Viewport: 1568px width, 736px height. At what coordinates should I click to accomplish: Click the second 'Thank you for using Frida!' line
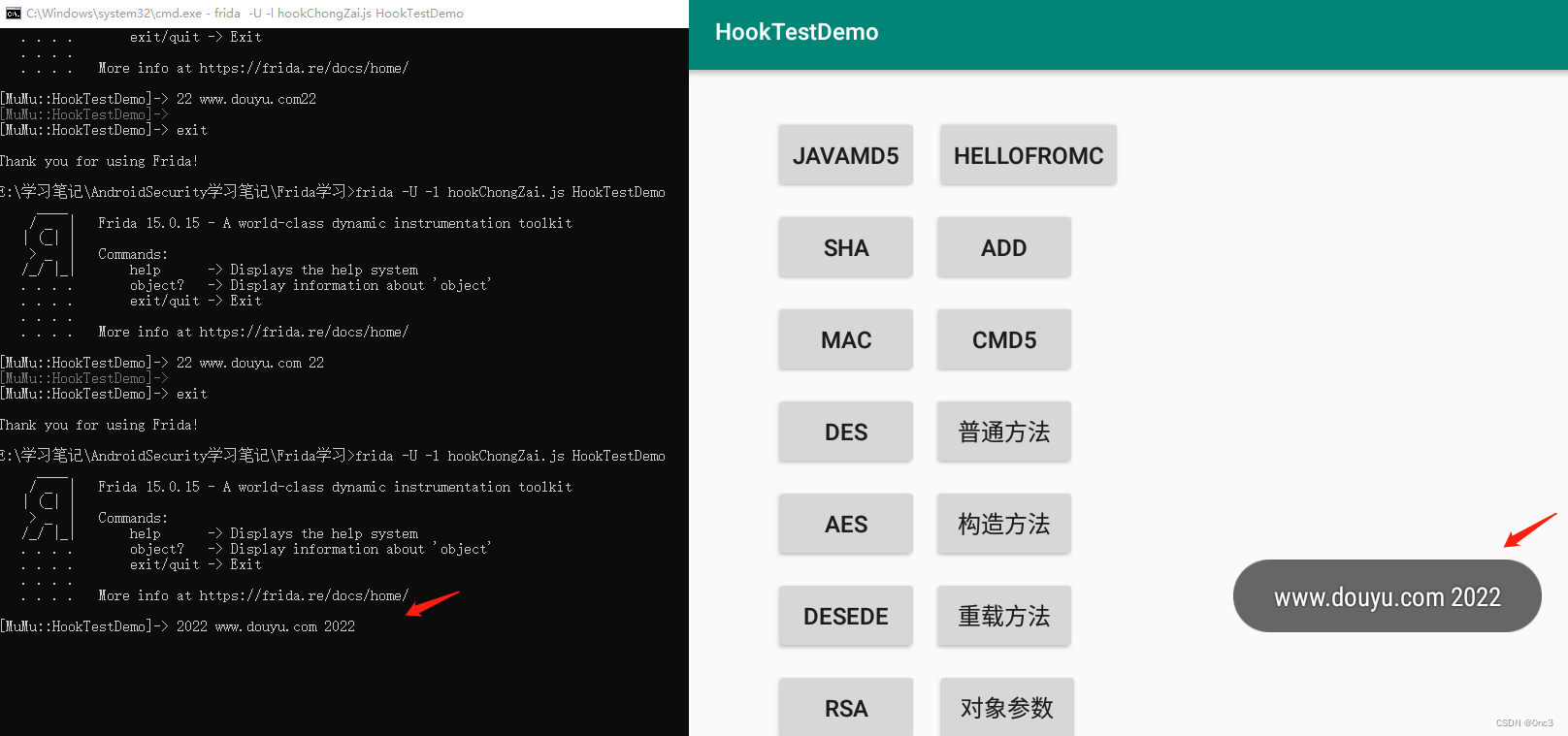pyautogui.click(x=99, y=425)
